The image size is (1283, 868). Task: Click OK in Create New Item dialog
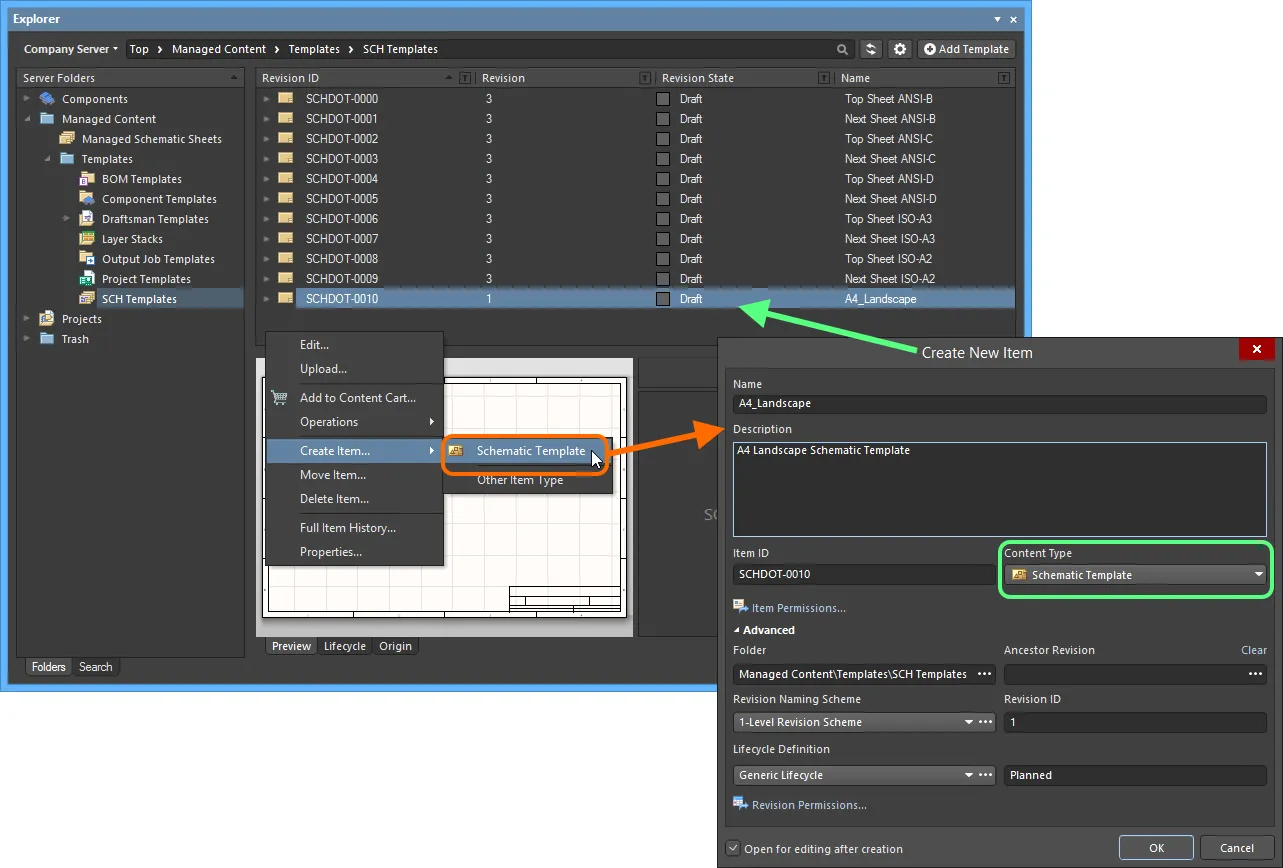click(1156, 848)
